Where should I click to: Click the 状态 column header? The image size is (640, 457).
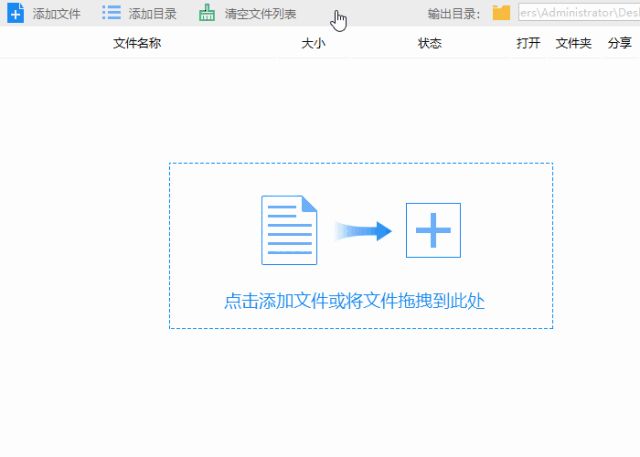(x=430, y=43)
